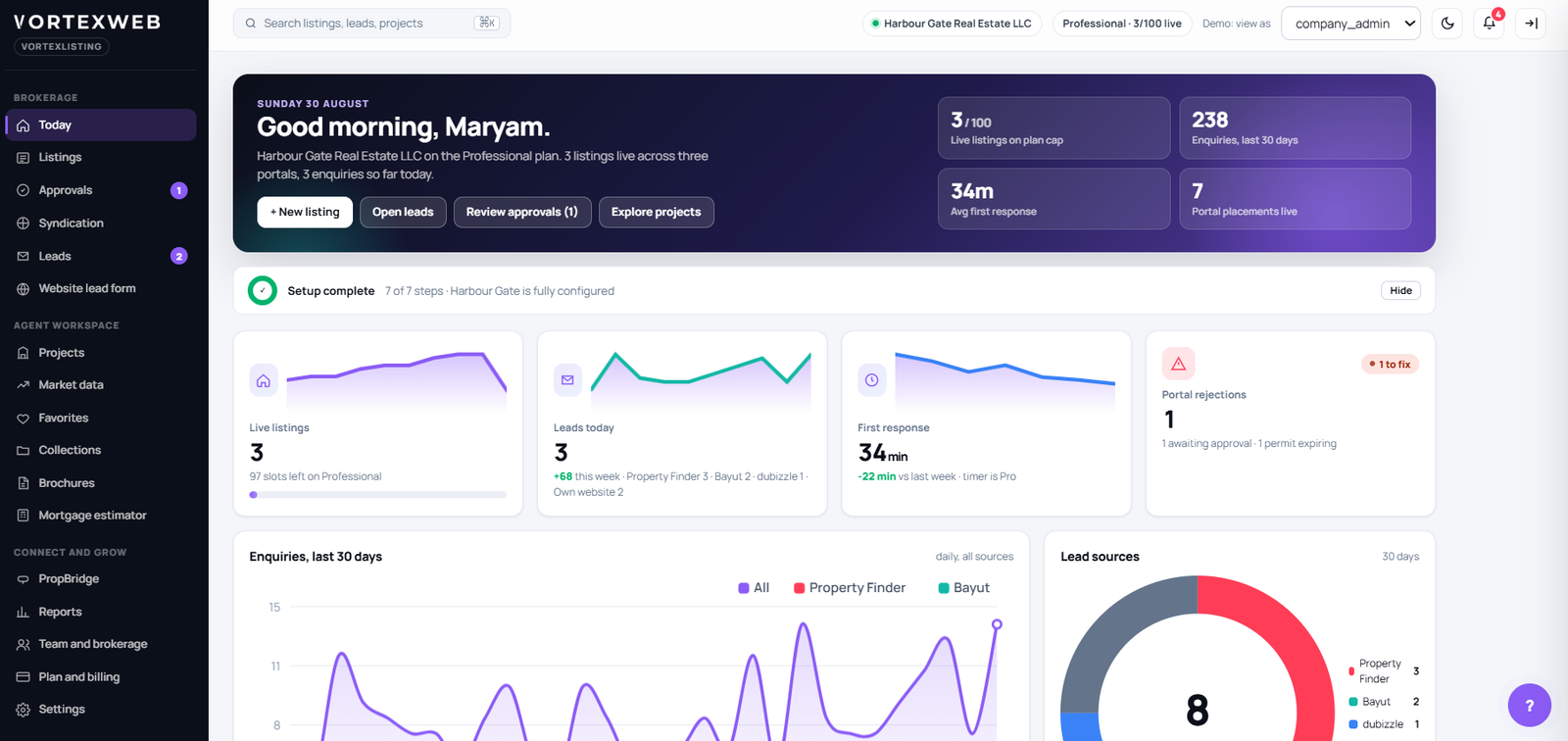Click the 238 Enquiries last 30 days tile

pos(1295,127)
